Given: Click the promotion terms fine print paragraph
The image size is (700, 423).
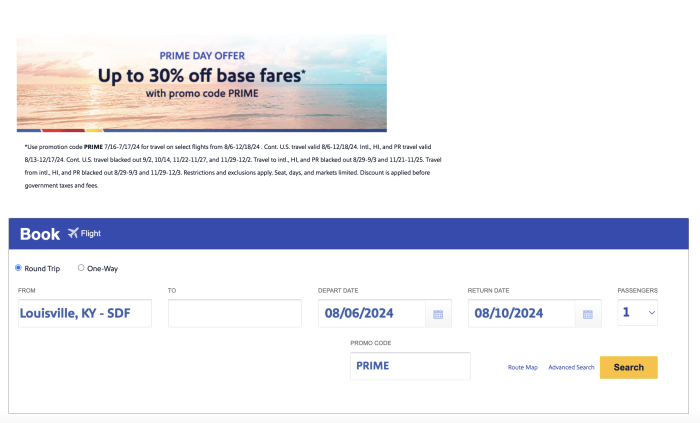Looking at the screenshot, I should point(232,166).
